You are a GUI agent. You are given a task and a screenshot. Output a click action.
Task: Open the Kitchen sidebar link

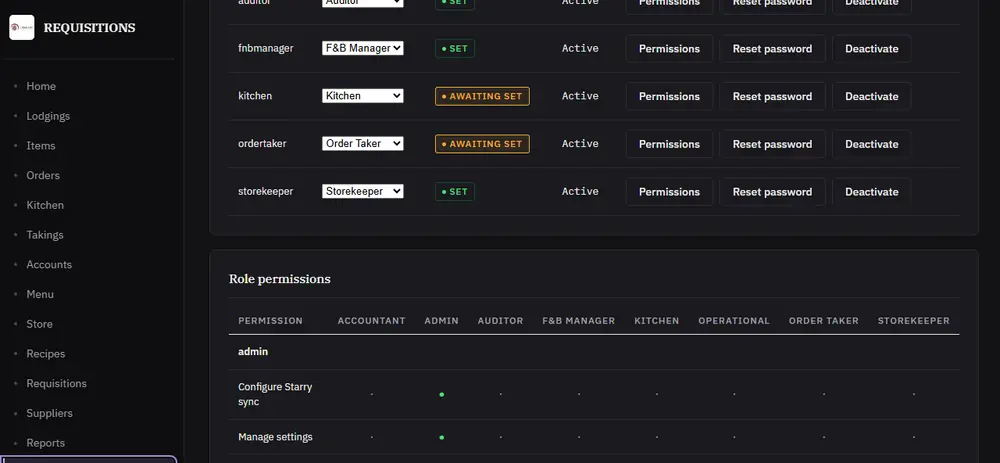point(45,205)
